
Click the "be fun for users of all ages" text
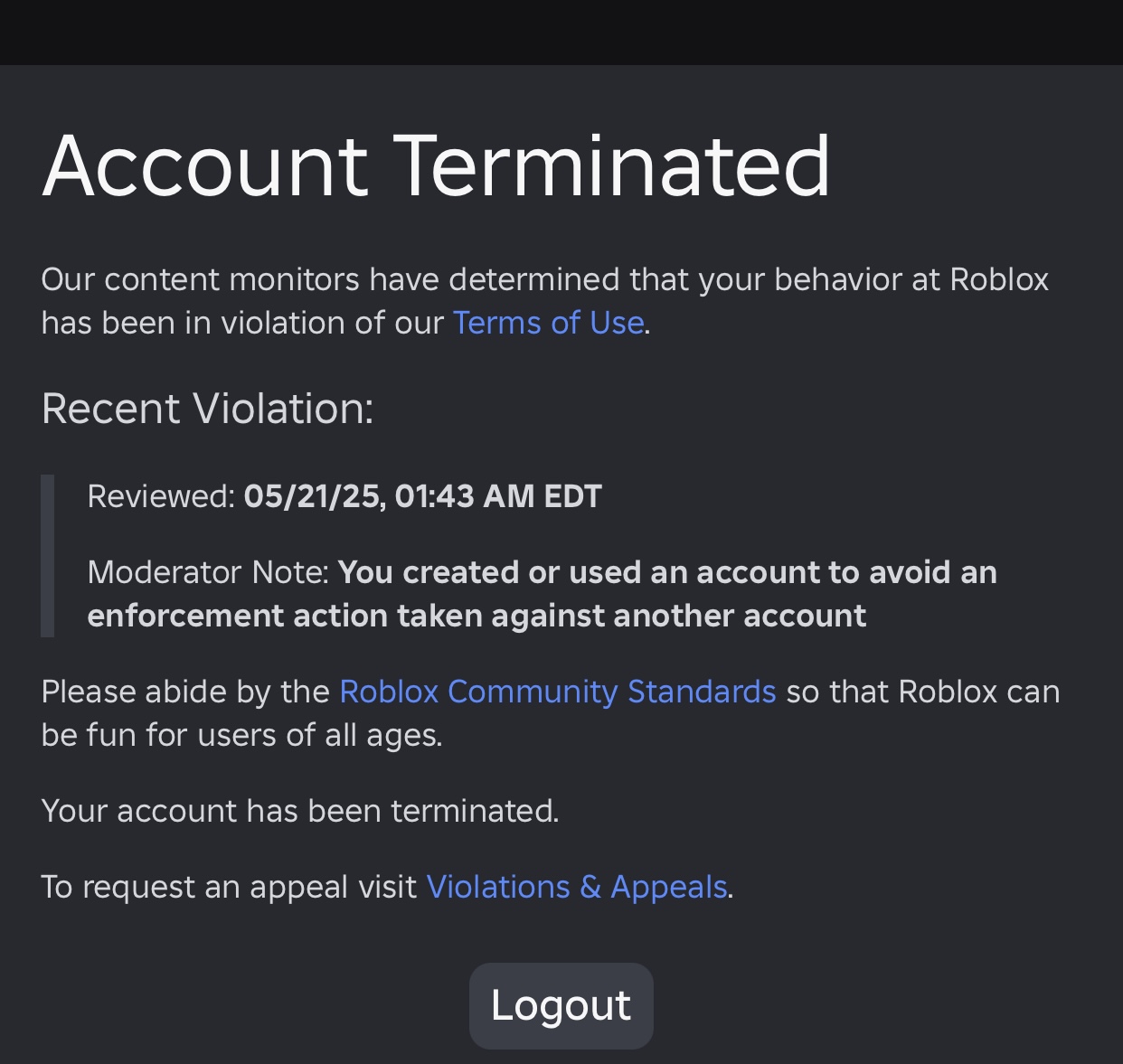(241, 735)
